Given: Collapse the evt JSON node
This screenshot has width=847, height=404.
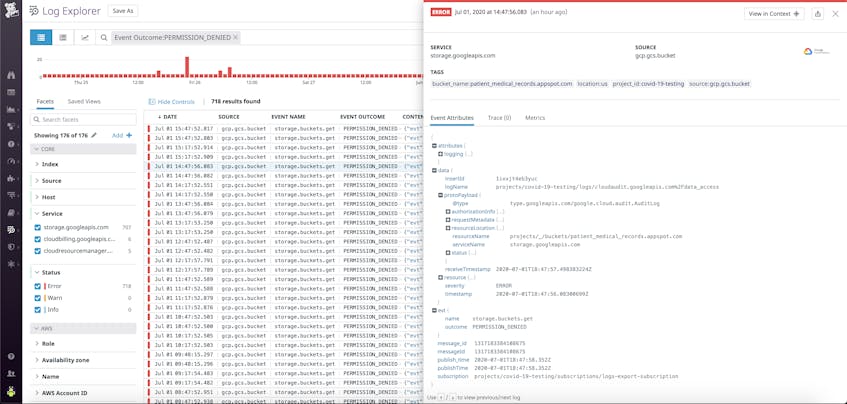Looking at the screenshot, I should tap(434, 311).
